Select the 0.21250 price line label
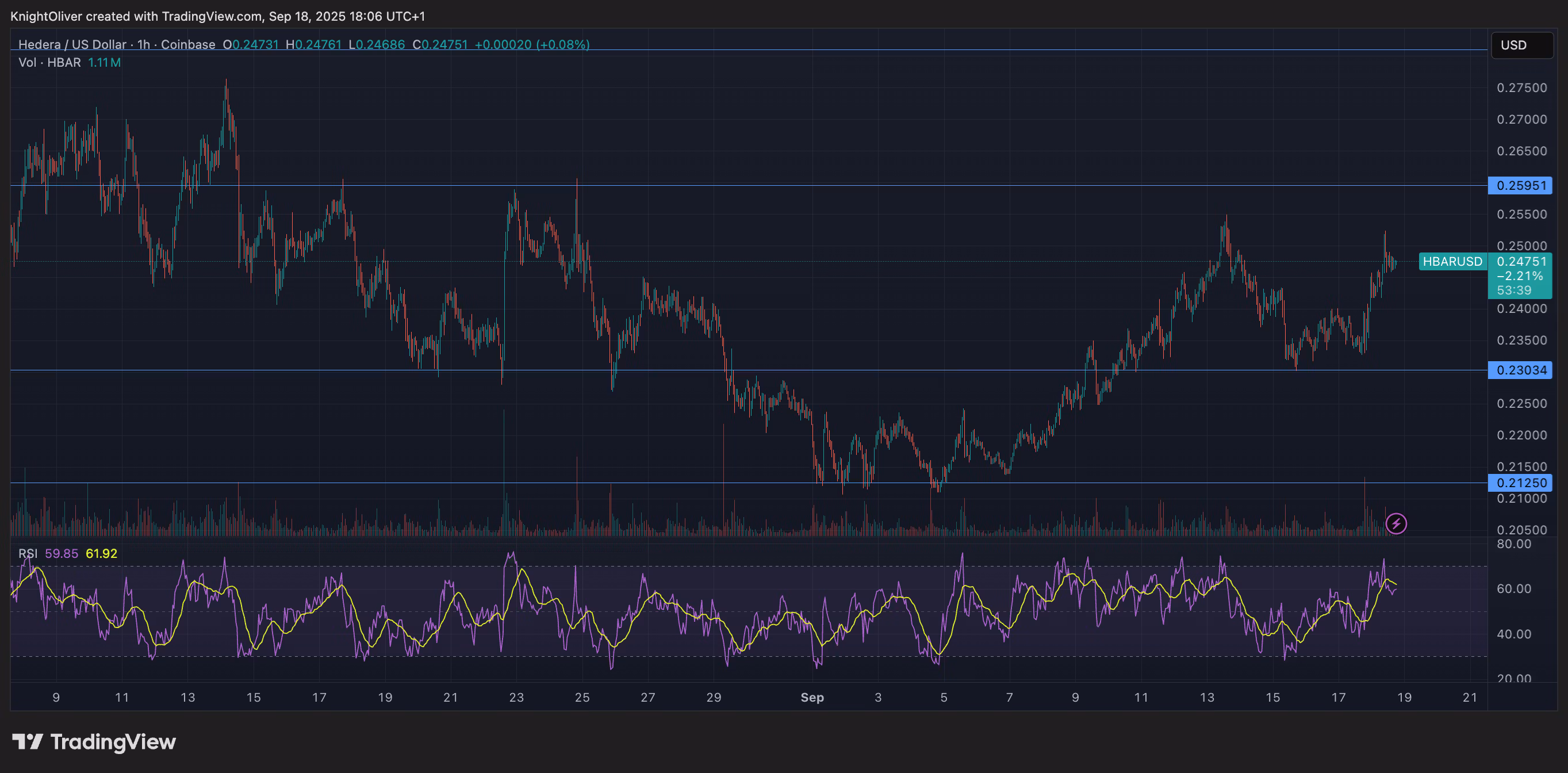The height and width of the screenshot is (773, 1568). [1520, 483]
